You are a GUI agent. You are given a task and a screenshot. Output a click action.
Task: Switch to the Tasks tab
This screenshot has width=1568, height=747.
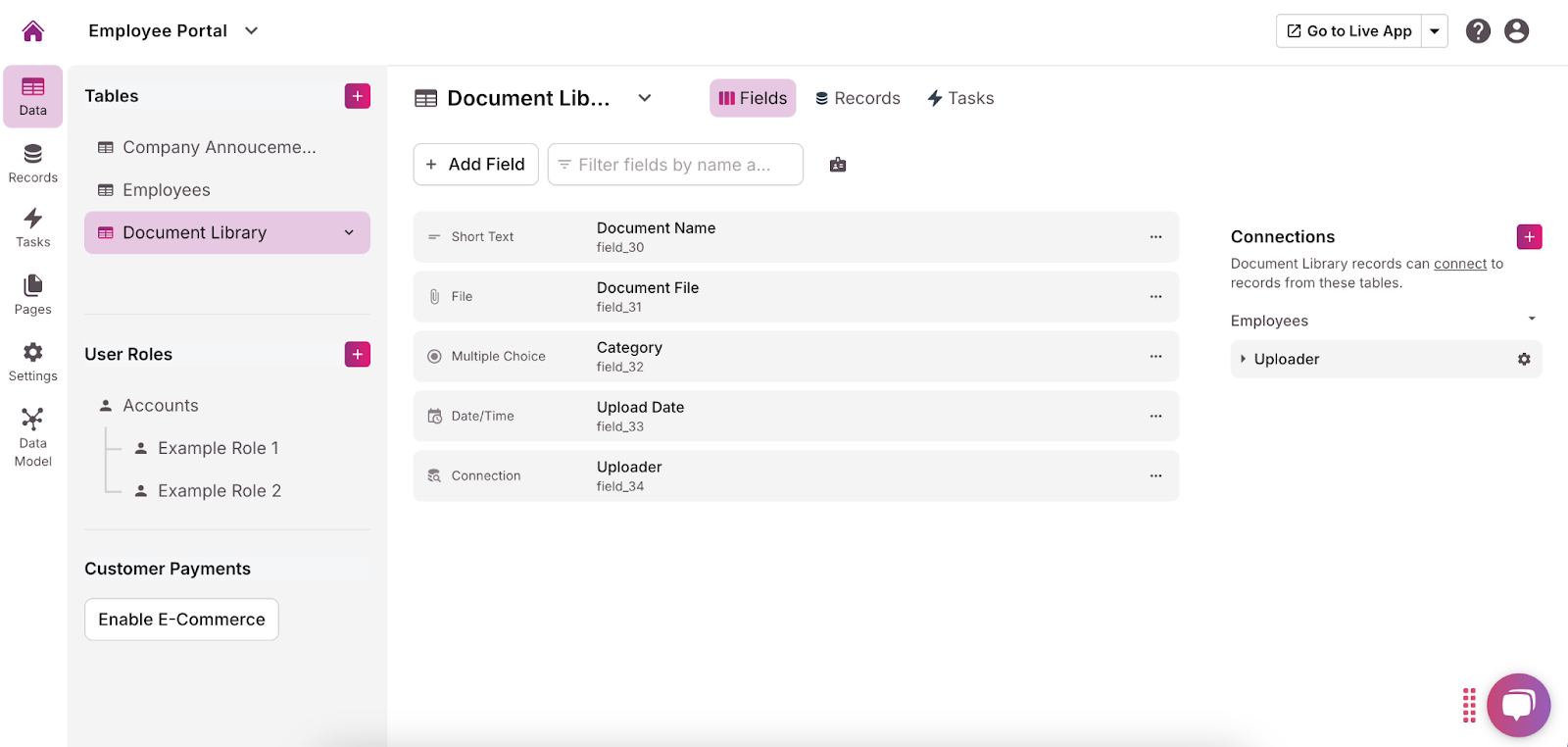tap(960, 98)
